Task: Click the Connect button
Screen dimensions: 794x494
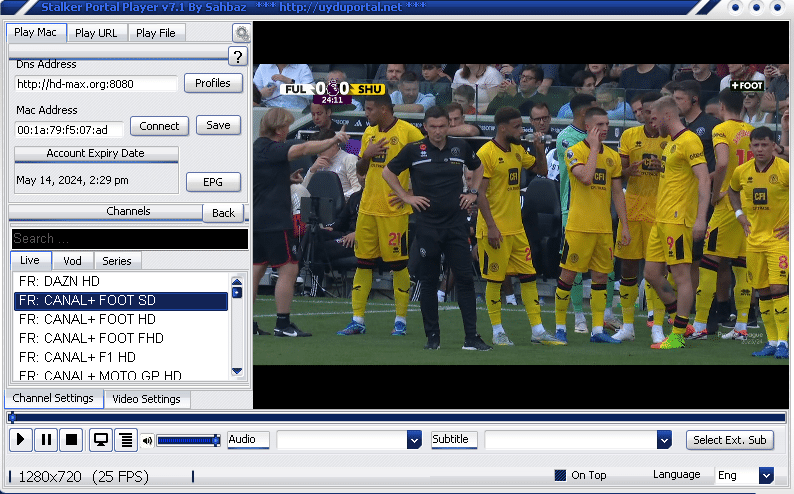Action: coord(160,126)
